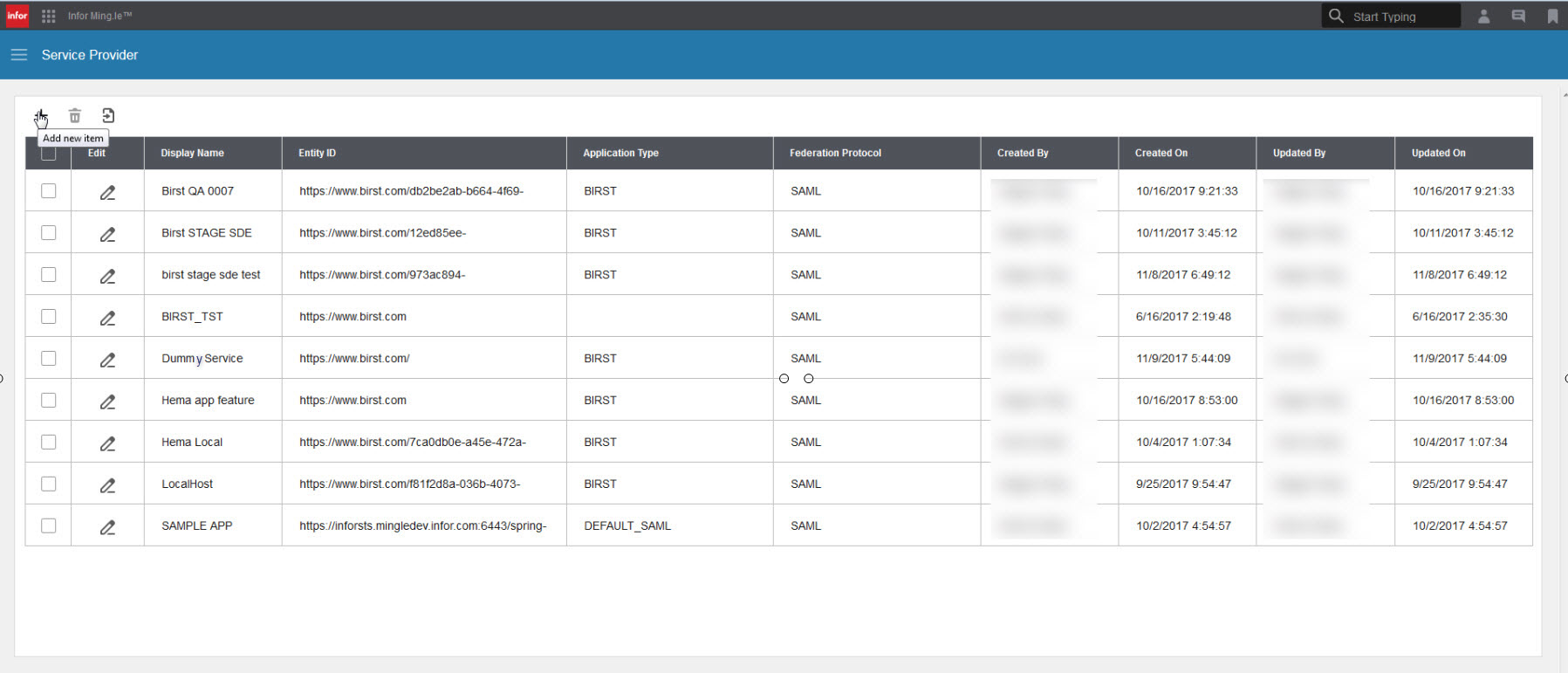1568x673 pixels.
Task: Edit the Birst STAGE SDE row
Action: [107, 234]
